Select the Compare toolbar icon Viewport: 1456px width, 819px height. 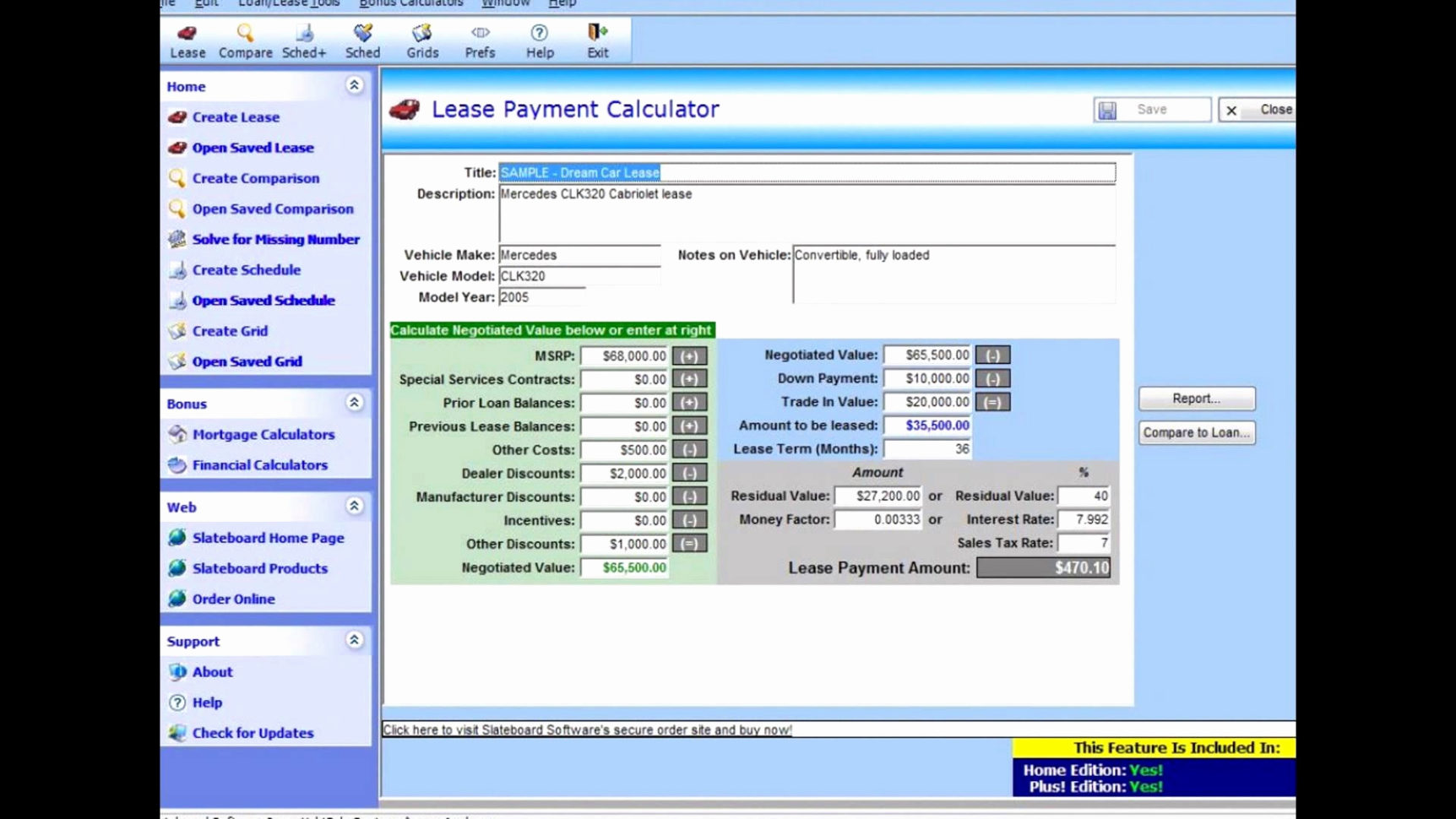pos(244,40)
